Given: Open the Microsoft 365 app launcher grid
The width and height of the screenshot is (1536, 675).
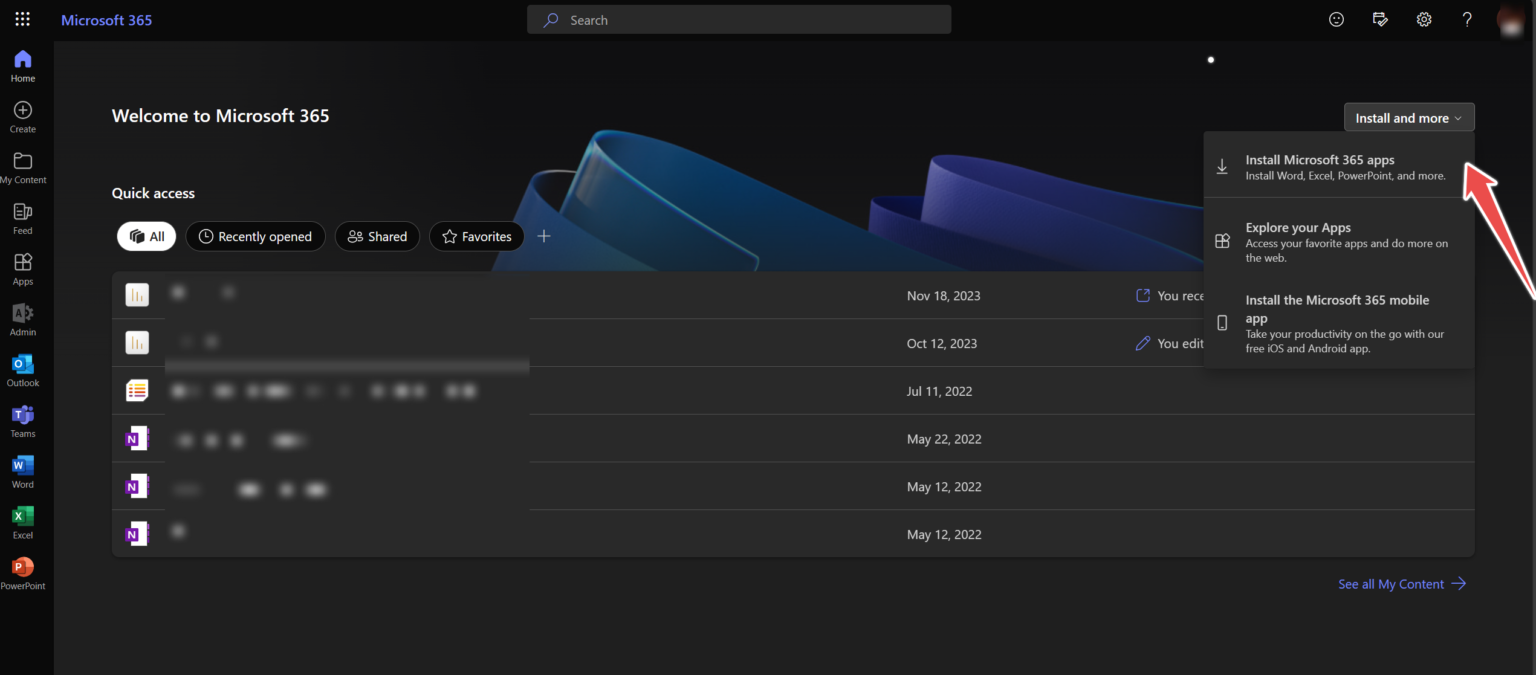Looking at the screenshot, I should [x=22, y=18].
